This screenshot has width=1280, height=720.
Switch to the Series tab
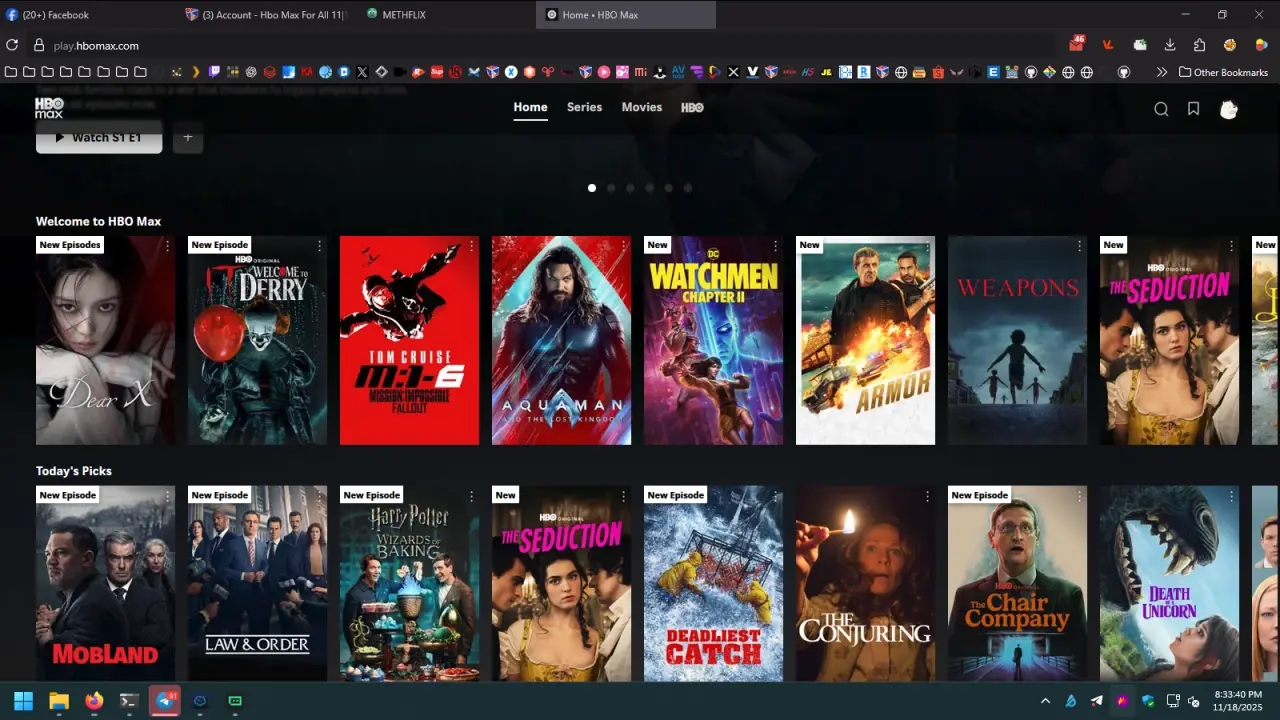[x=584, y=107]
